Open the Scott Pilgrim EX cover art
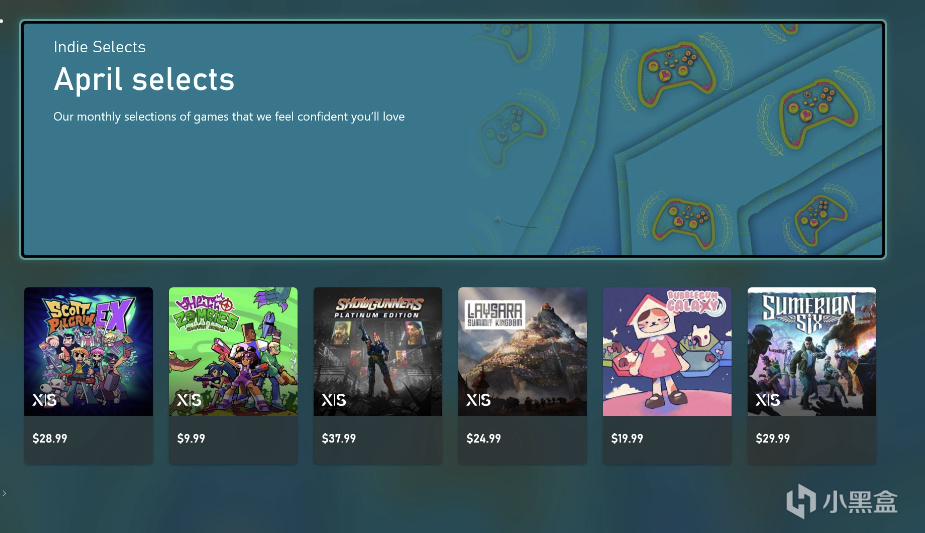925x533 pixels. coord(88,351)
